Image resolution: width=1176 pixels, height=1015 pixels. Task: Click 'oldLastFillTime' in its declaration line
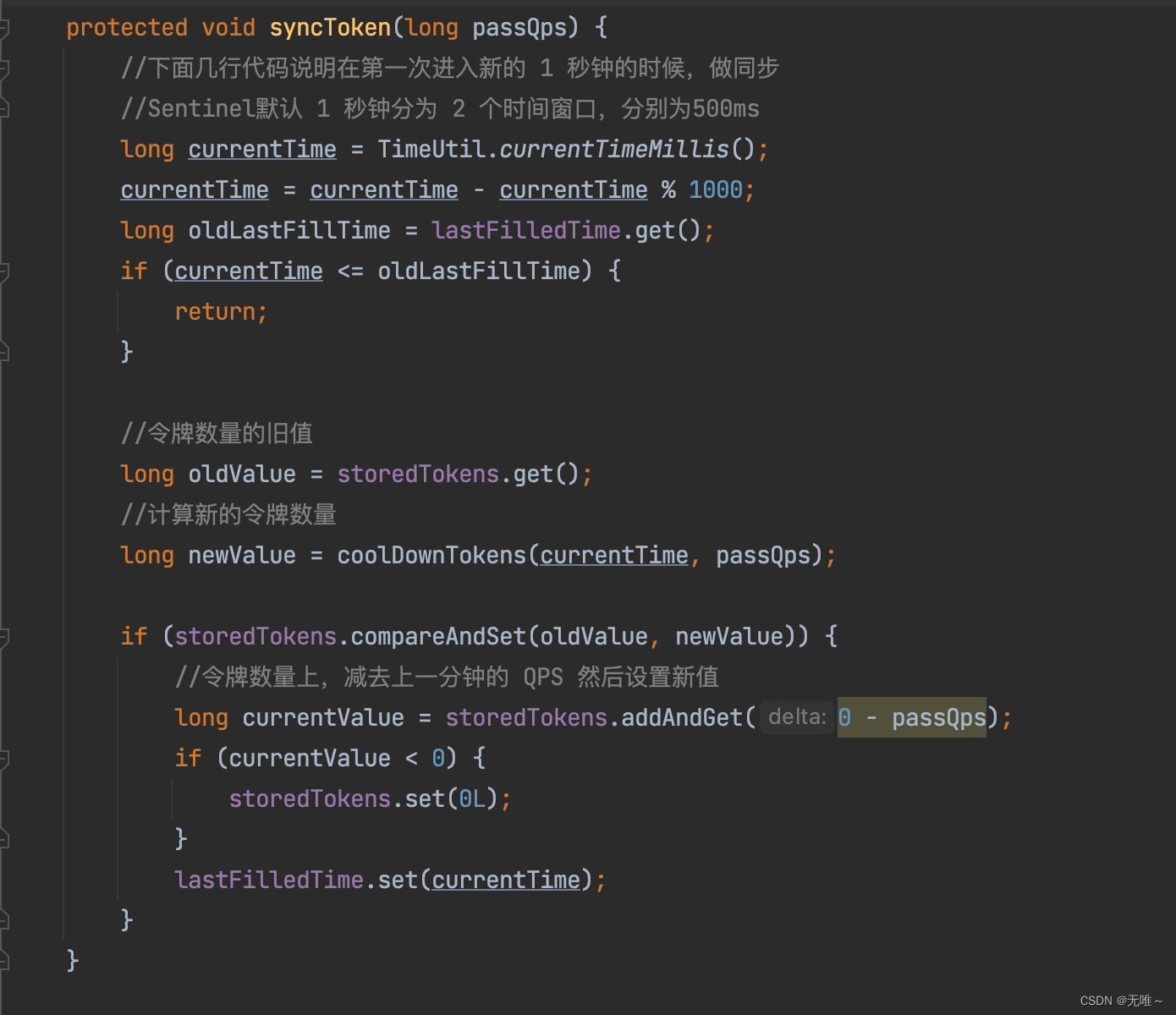coord(289,231)
